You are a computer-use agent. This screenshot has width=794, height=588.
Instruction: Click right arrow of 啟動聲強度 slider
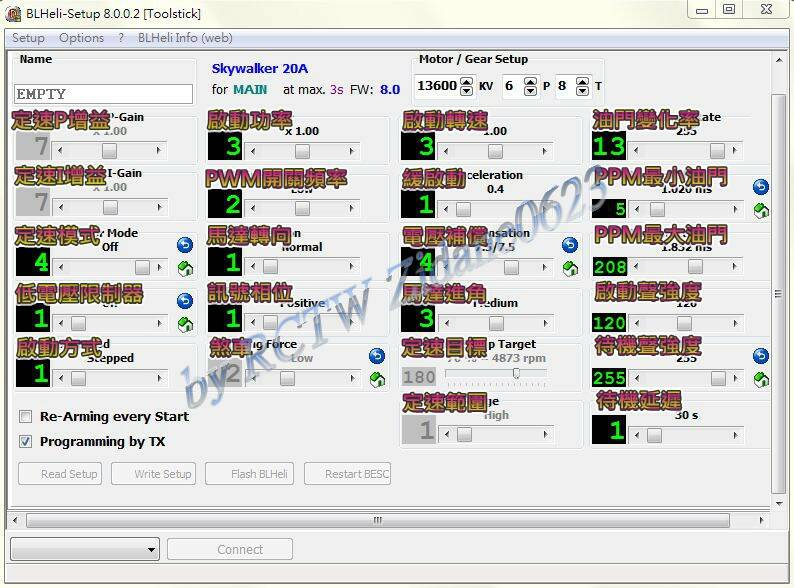pyautogui.click(x=735, y=323)
